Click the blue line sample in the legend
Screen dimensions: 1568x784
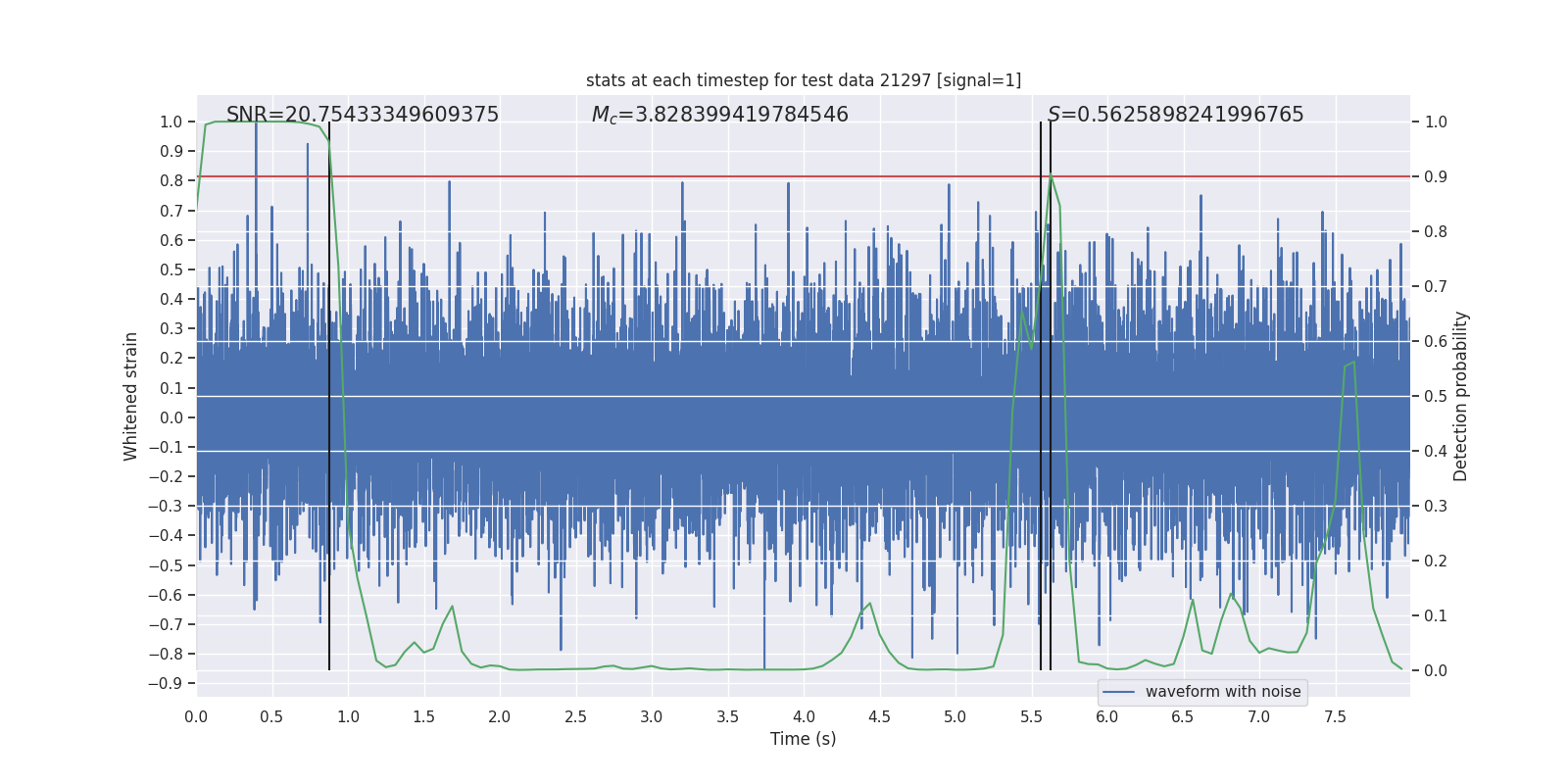click(x=1118, y=692)
